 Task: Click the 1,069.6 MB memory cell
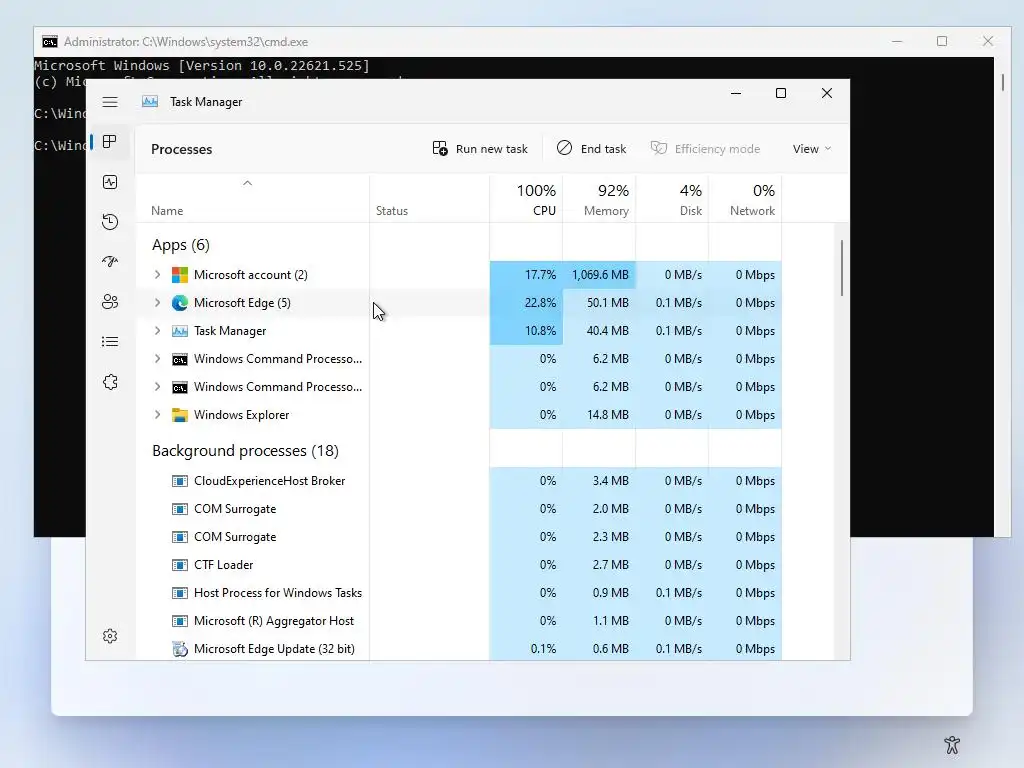pos(600,275)
